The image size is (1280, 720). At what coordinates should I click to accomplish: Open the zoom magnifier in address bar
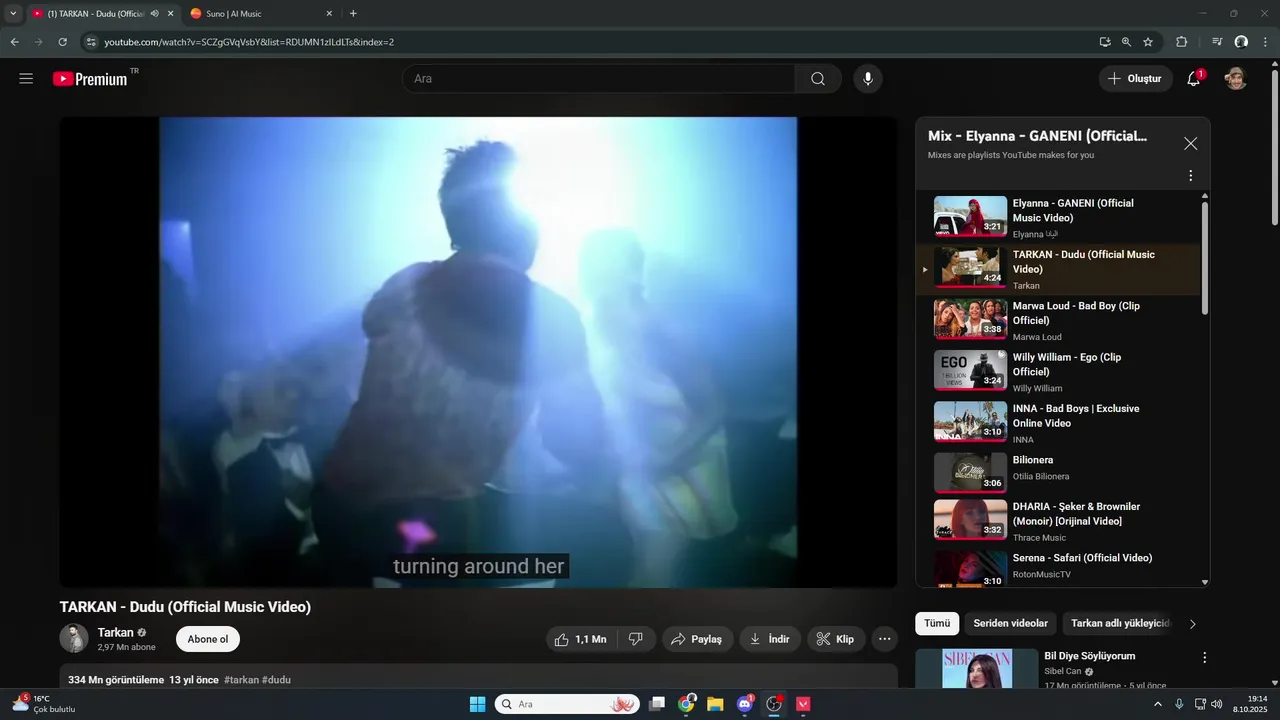pos(1126,42)
